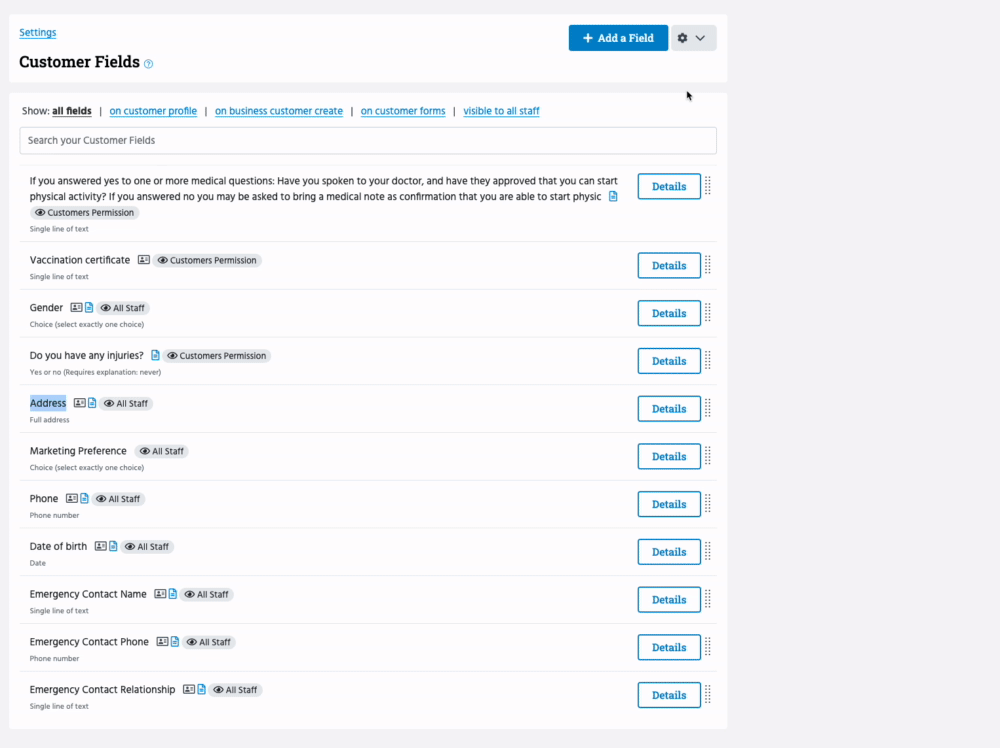Image resolution: width=1000 pixels, height=748 pixels.
Task: Click the profile card icon next to Vaccination certificate
Action: pyautogui.click(x=144, y=260)
